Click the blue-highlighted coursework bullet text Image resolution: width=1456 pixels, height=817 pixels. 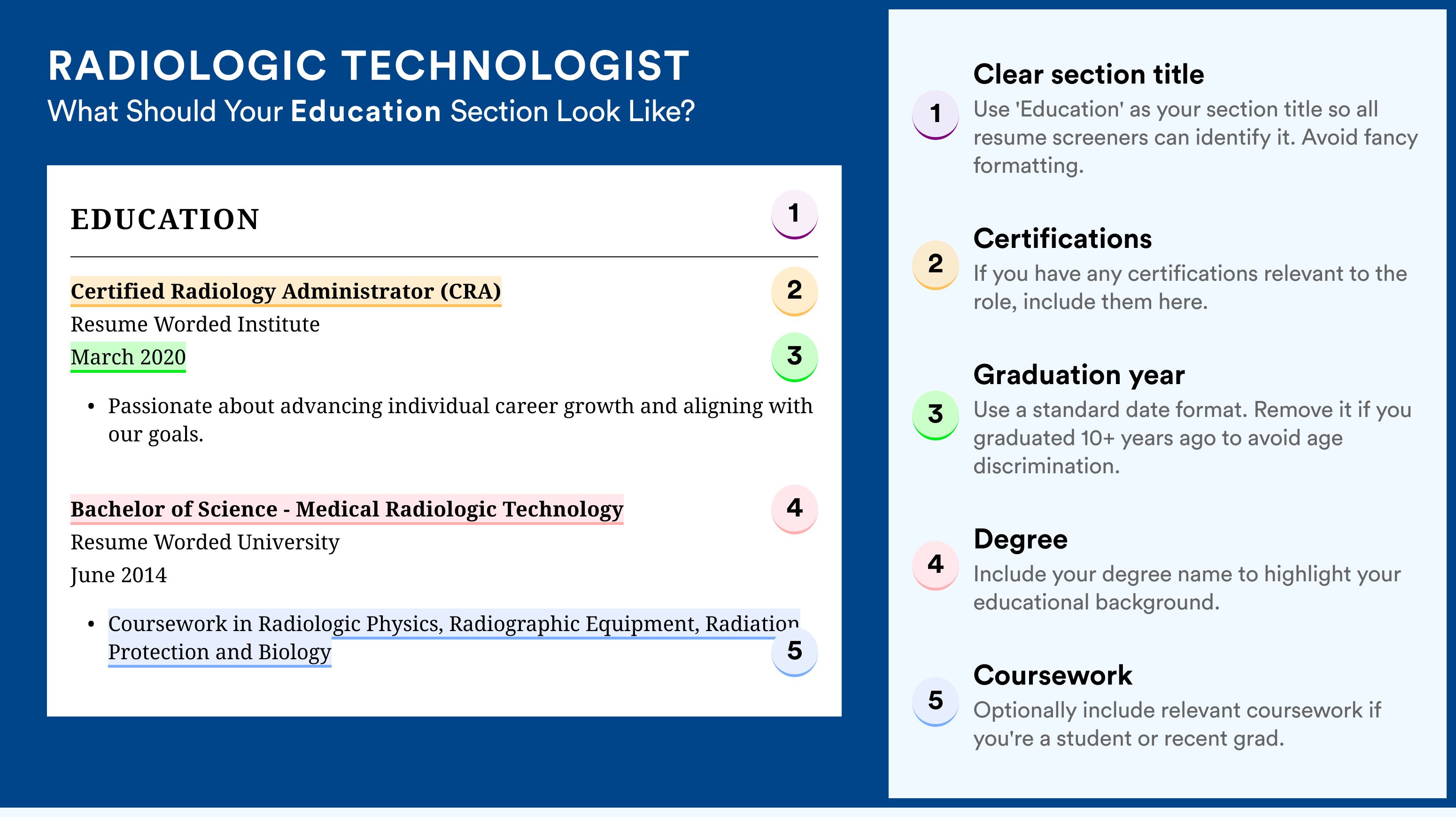pos(453,638)
